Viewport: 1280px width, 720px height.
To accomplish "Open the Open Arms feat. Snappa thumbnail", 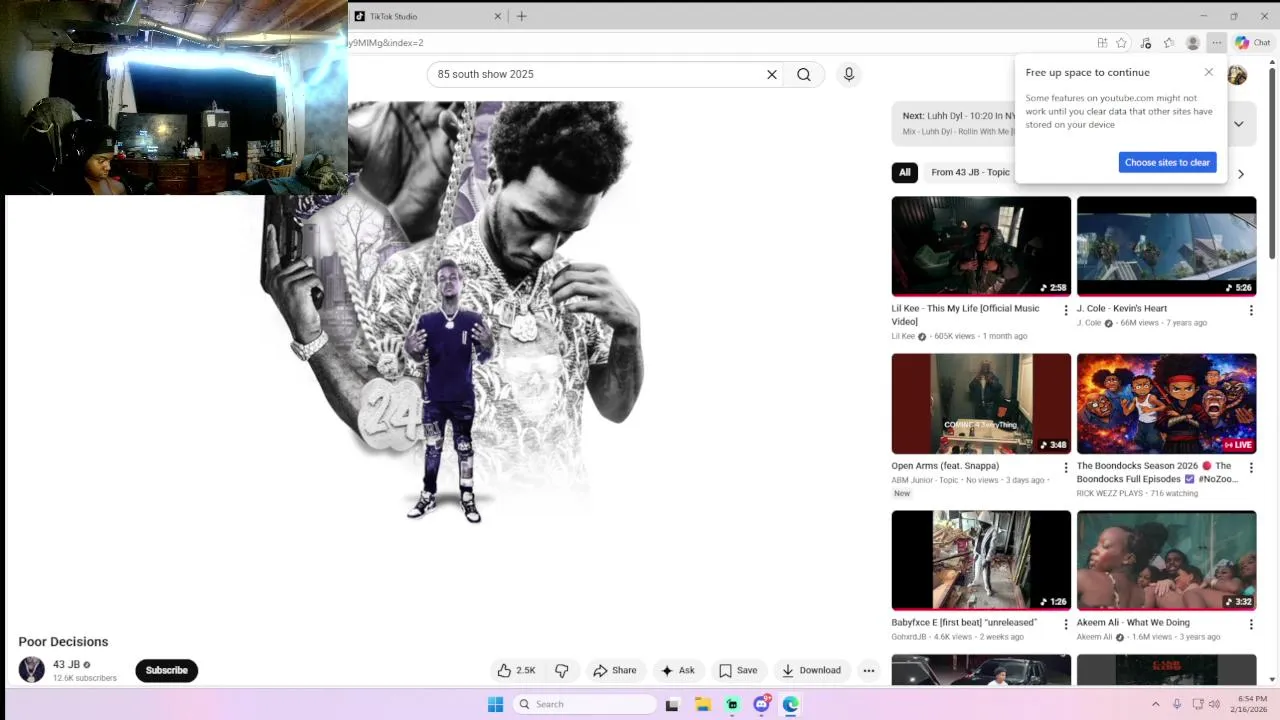I will 981,403.
